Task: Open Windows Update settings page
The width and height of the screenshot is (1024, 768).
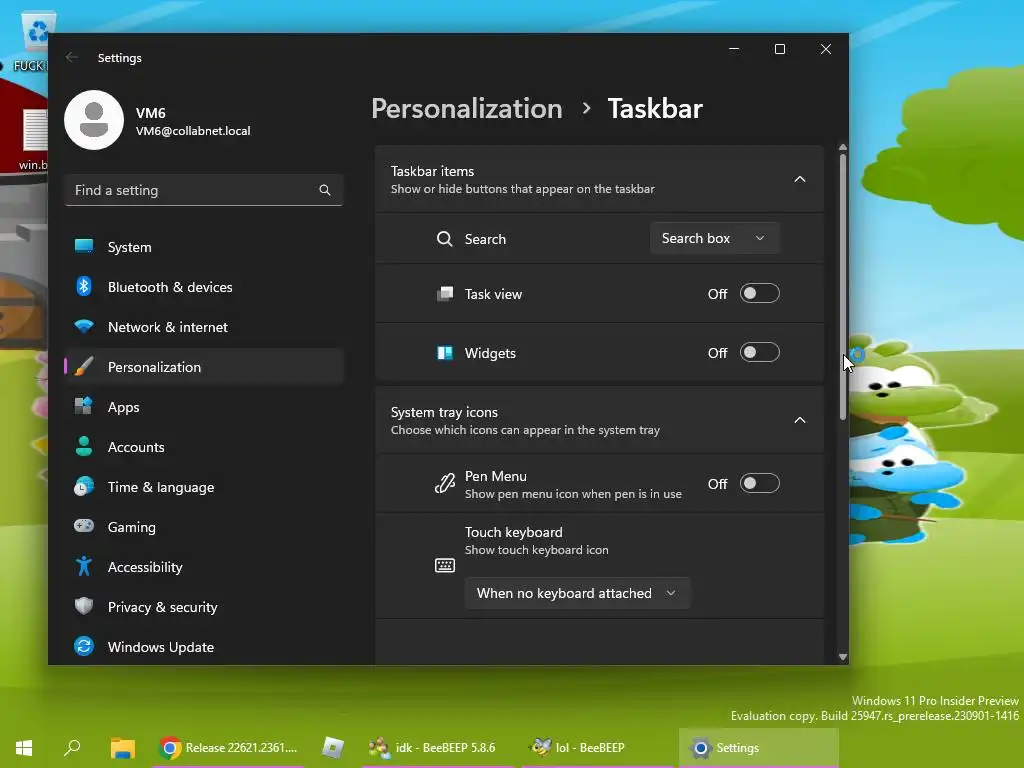Action: tap(204, 647)
